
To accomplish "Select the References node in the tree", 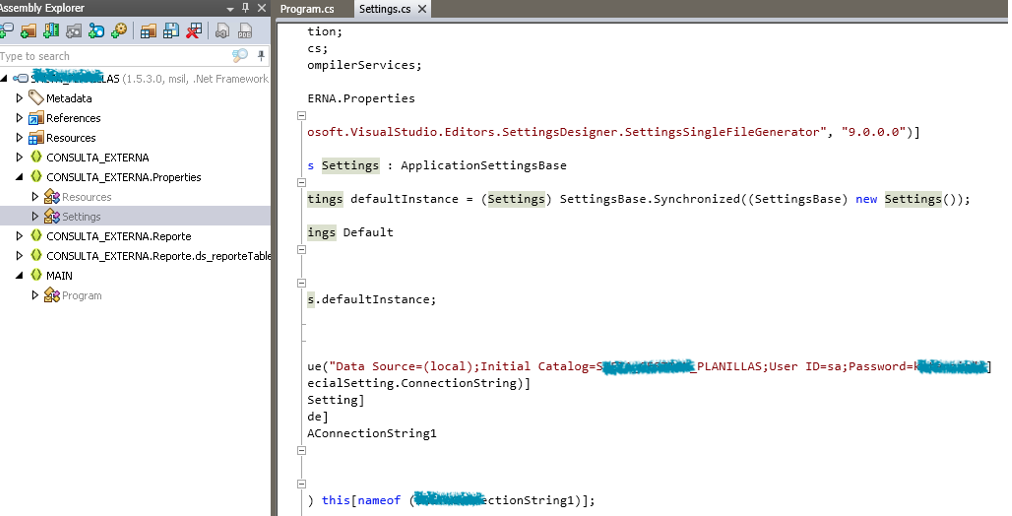I will pos(73,118).
